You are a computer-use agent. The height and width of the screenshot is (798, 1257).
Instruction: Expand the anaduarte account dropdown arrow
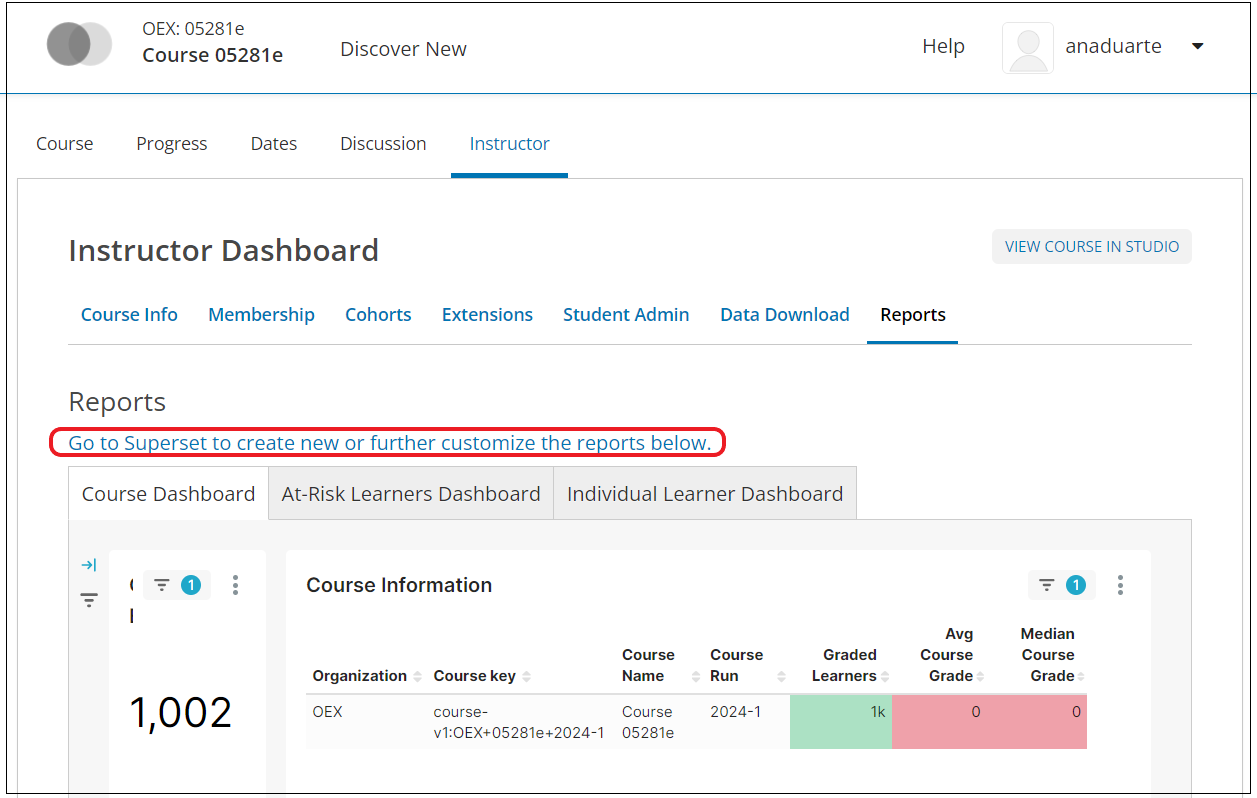click(1197, 46)
